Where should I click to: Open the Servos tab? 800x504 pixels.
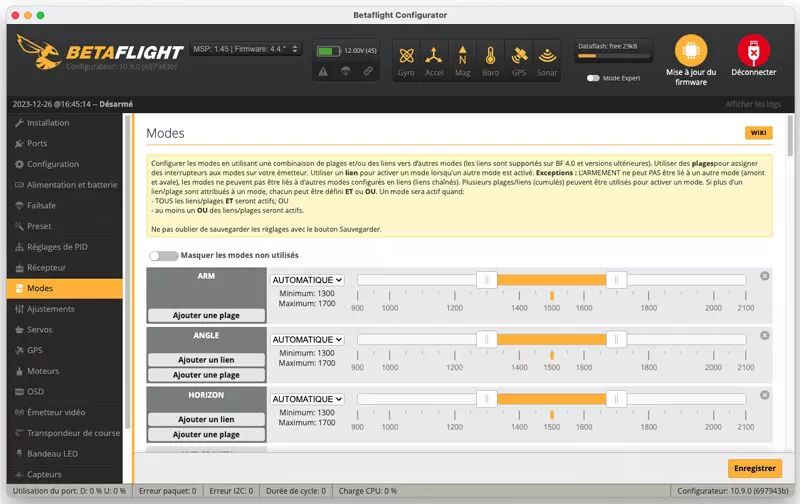click(64, 330)
